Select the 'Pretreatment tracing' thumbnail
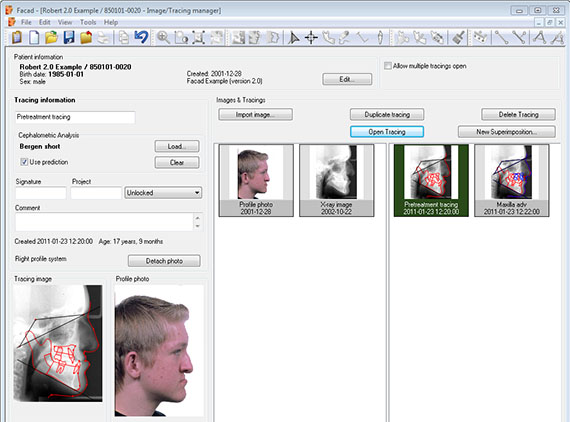 431,180
